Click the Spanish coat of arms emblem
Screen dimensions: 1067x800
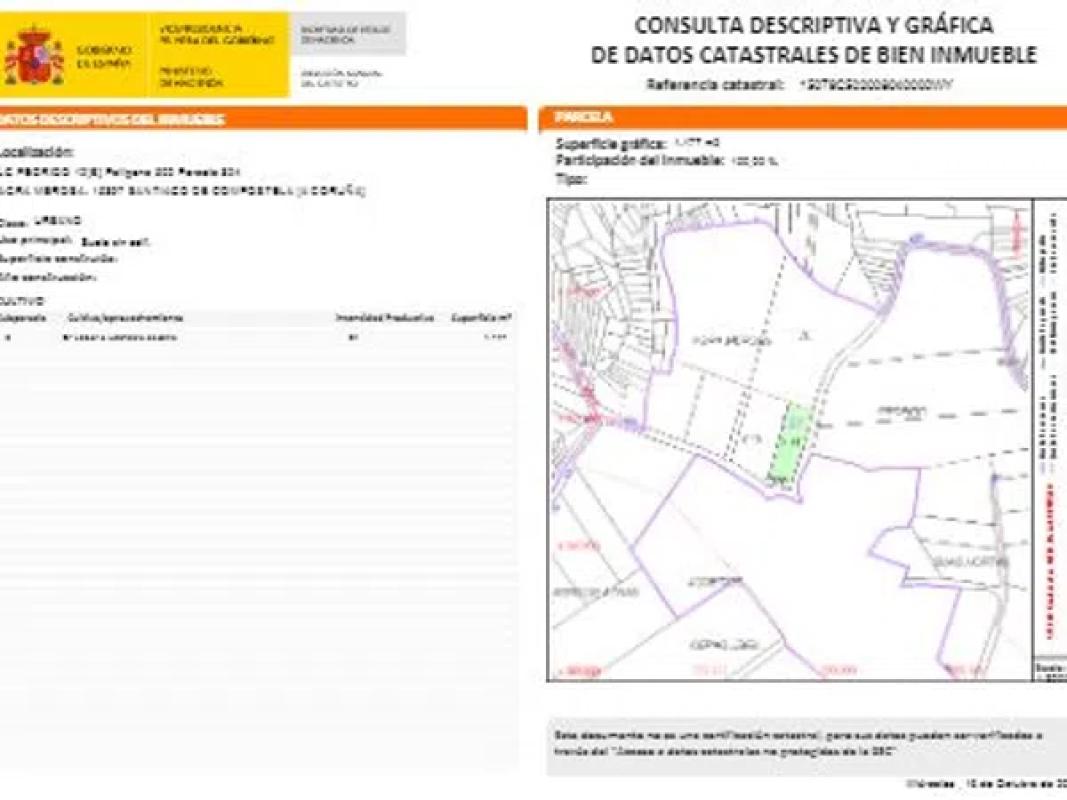point(34,57)
